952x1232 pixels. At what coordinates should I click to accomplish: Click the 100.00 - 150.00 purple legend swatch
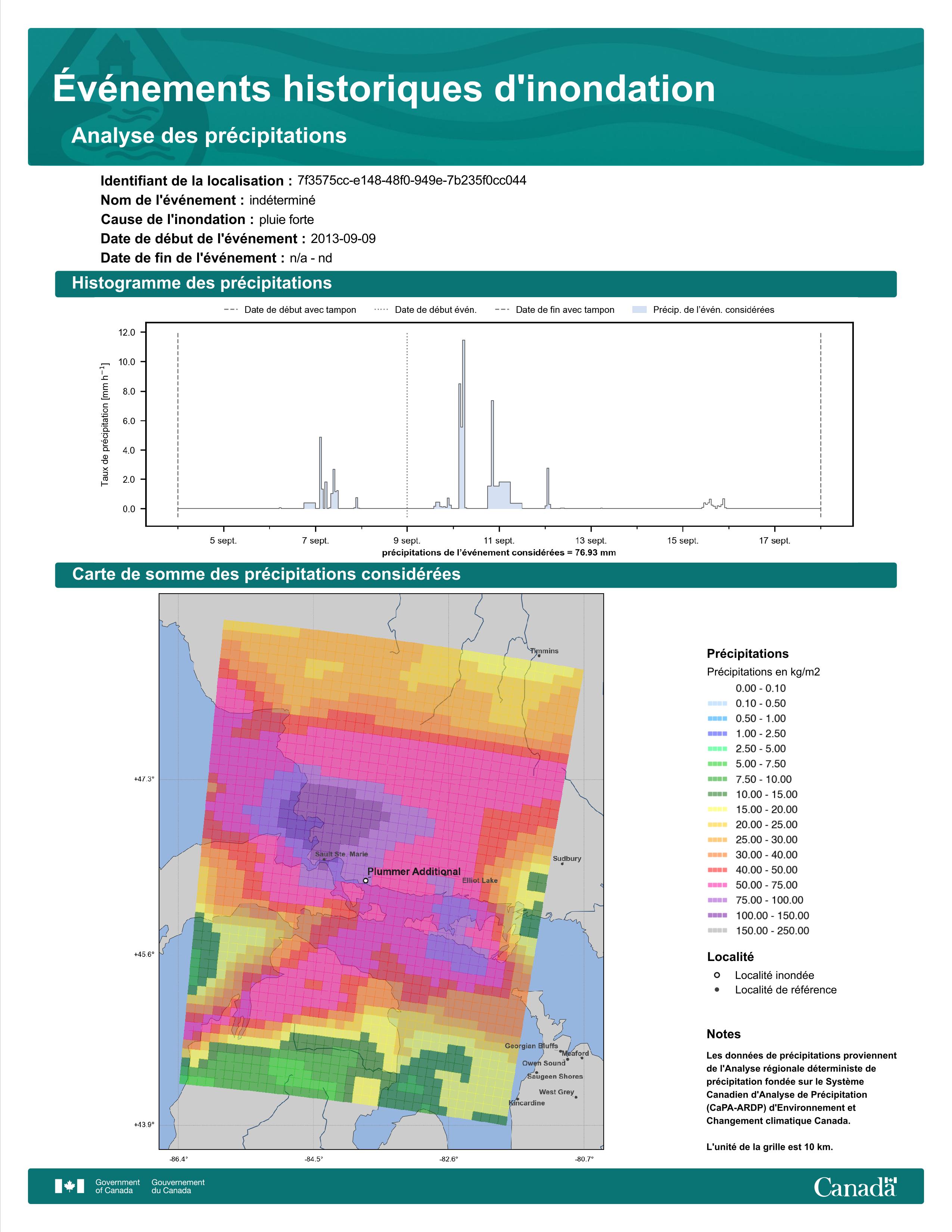tap(717, 915)
